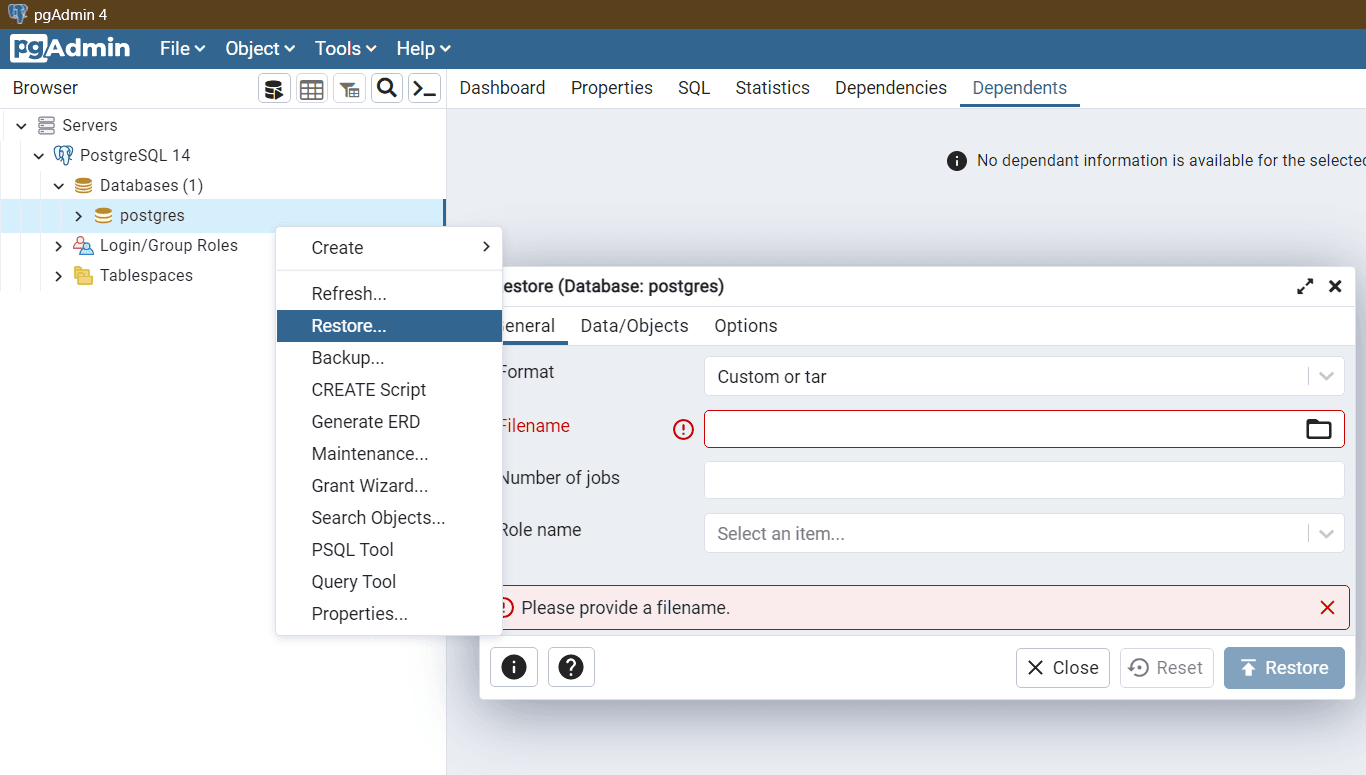Click the Number of jobs input field
Viewport: 1366px width, 775px height.
[1023, 480]
